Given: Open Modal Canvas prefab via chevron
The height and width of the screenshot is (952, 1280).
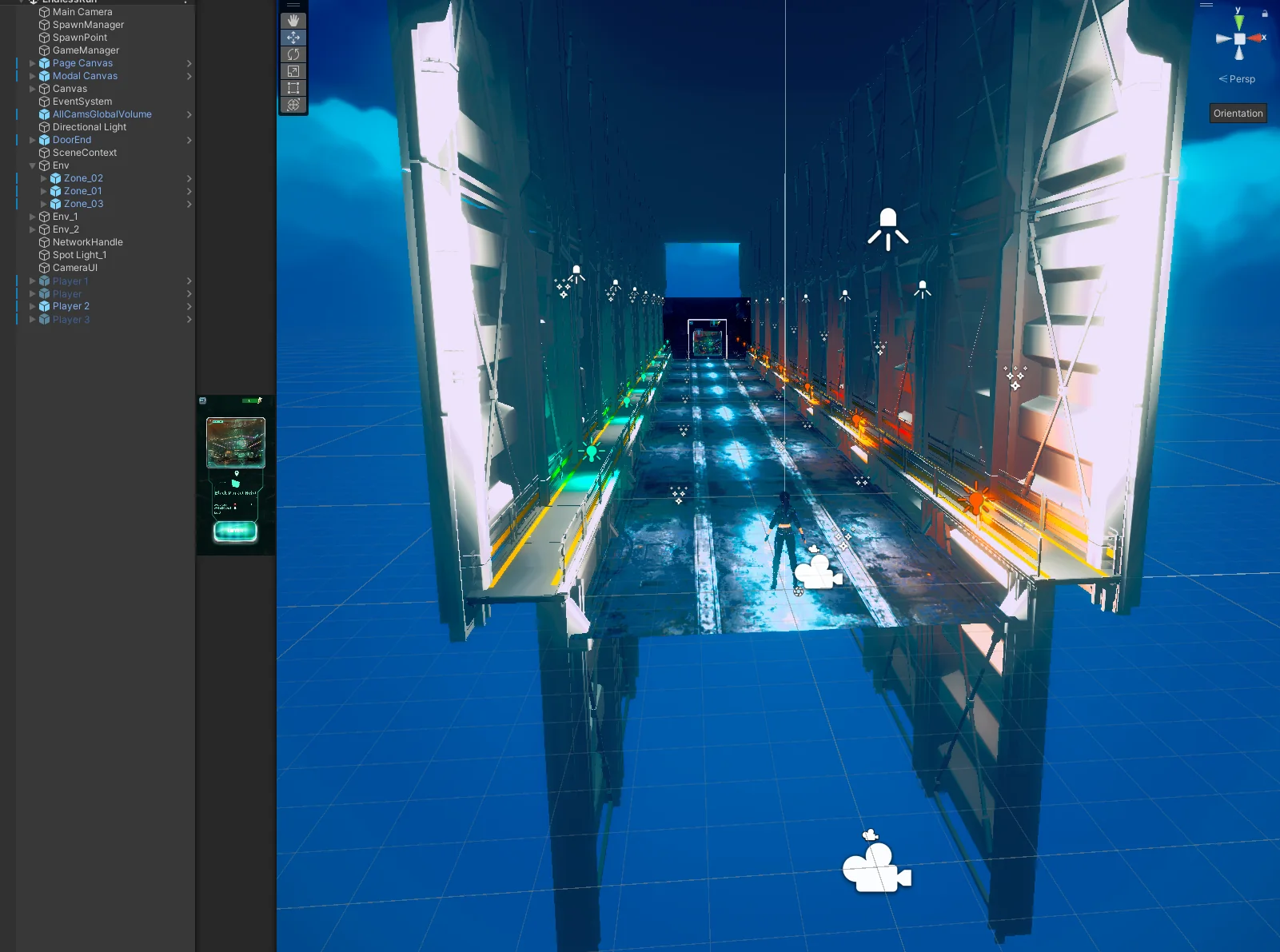Looking at the screenshot, I should 189,76.
